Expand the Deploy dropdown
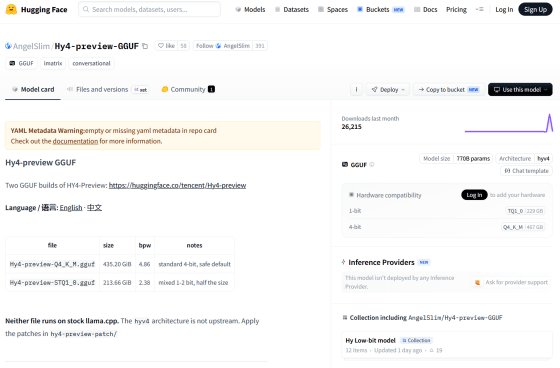 [x=388, y=89]
